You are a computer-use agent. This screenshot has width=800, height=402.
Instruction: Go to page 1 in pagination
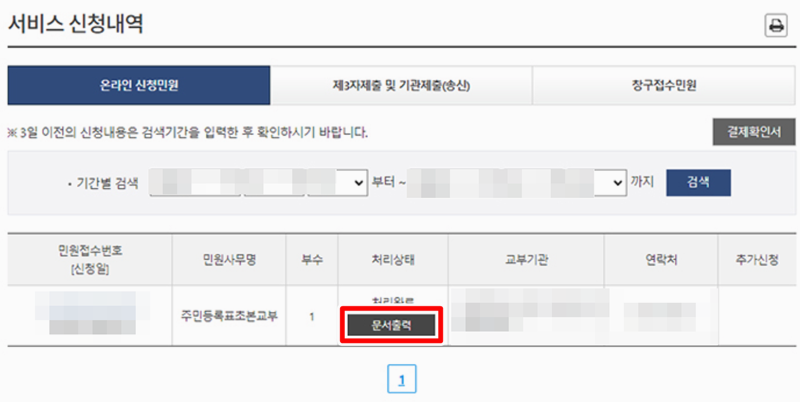[x=402, y=379]
